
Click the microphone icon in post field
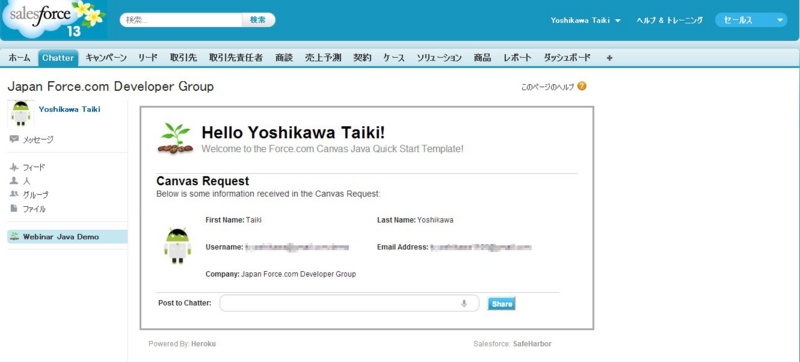[x=464, y=303]
